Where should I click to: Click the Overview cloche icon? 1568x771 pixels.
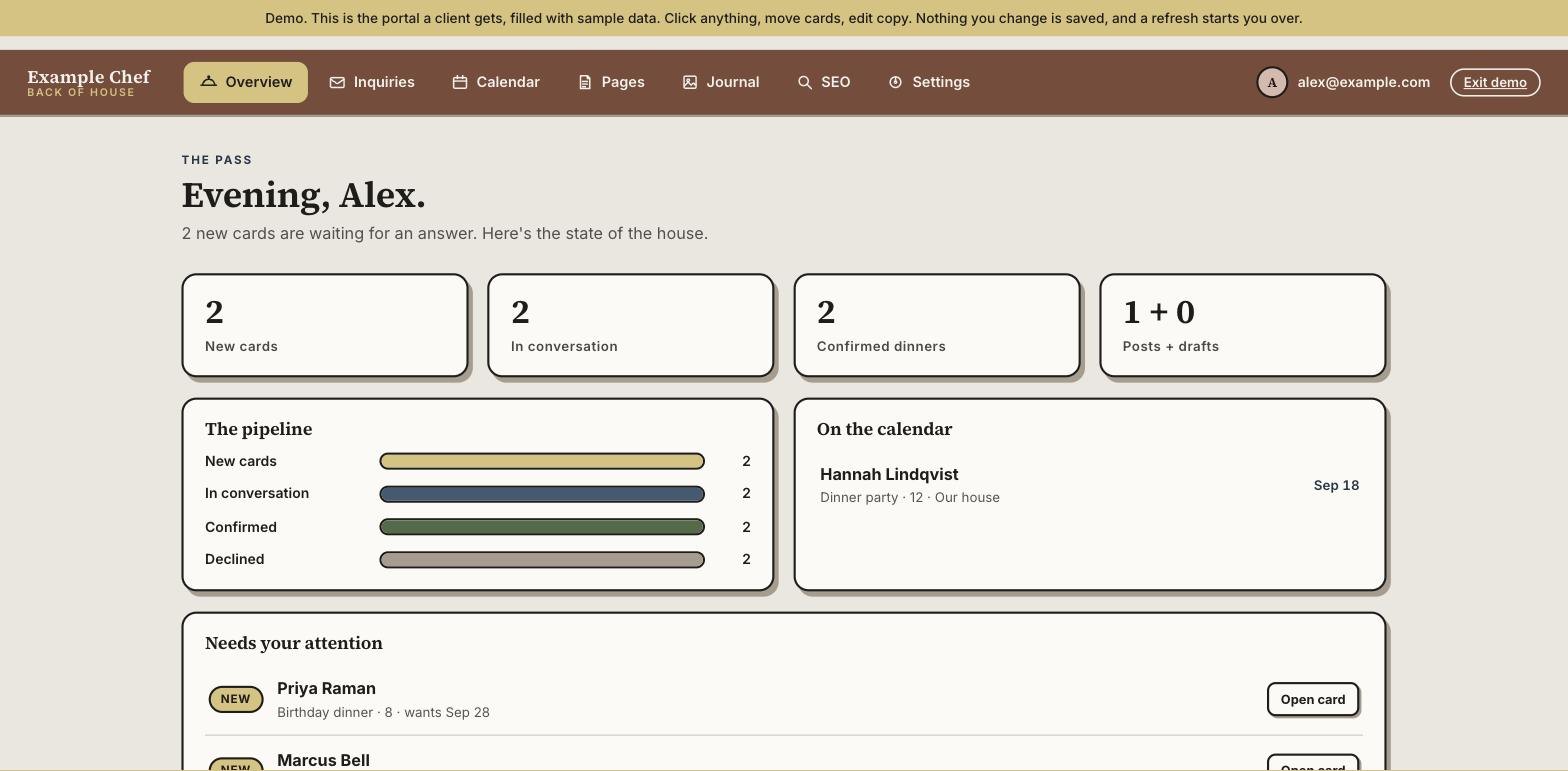(208, 82)
